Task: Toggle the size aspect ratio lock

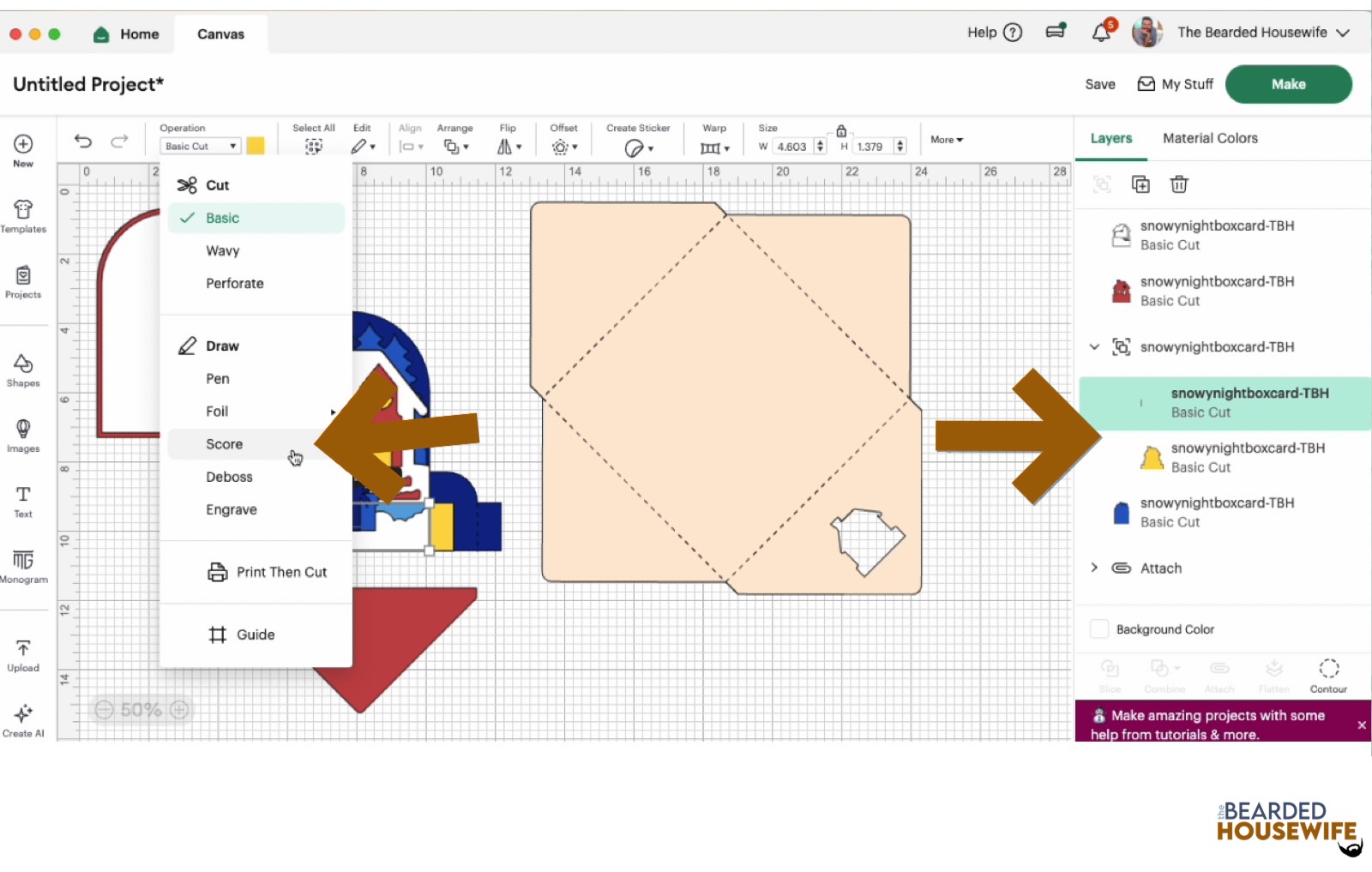Action: click(841, 131)
